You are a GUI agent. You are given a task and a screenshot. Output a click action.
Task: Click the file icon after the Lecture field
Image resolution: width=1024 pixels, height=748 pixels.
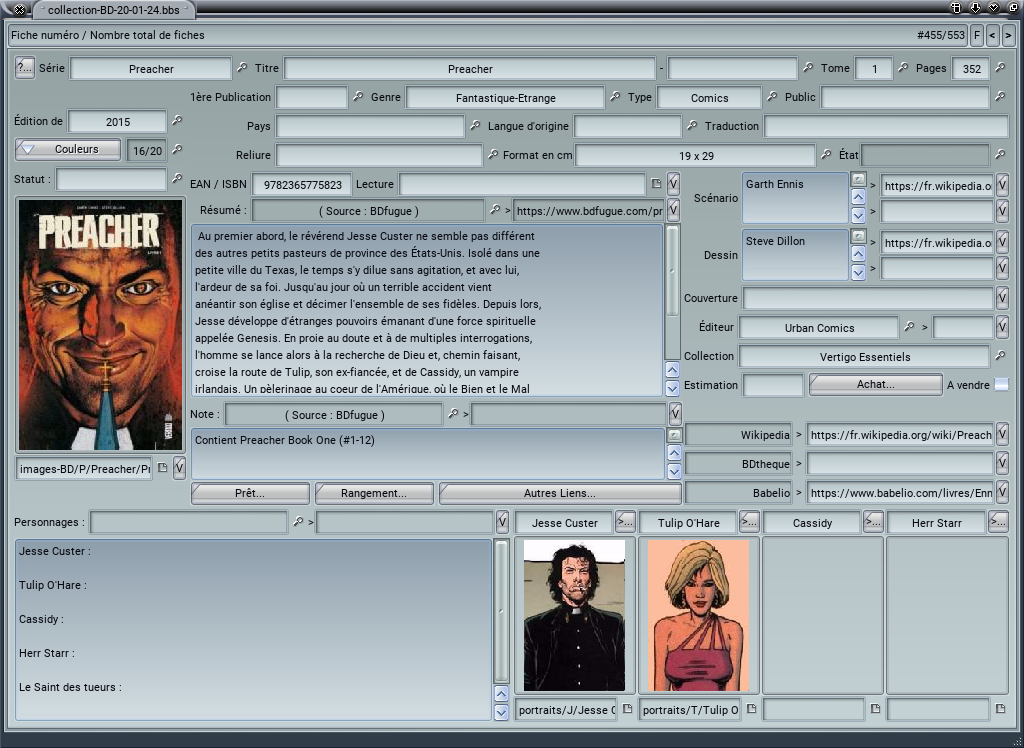click(x=656, y=184)
